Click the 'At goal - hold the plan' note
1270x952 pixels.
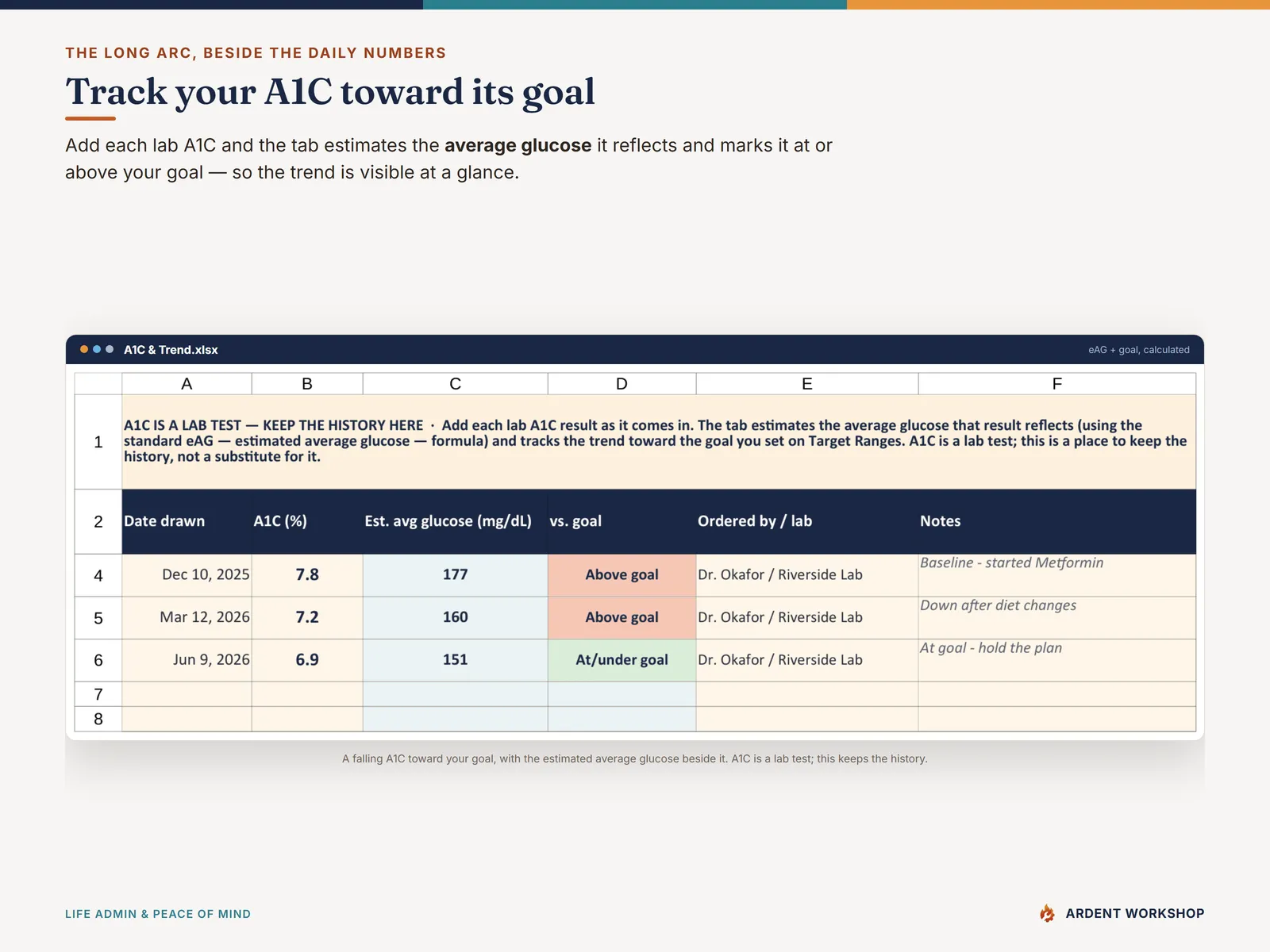pos(1057,660)
